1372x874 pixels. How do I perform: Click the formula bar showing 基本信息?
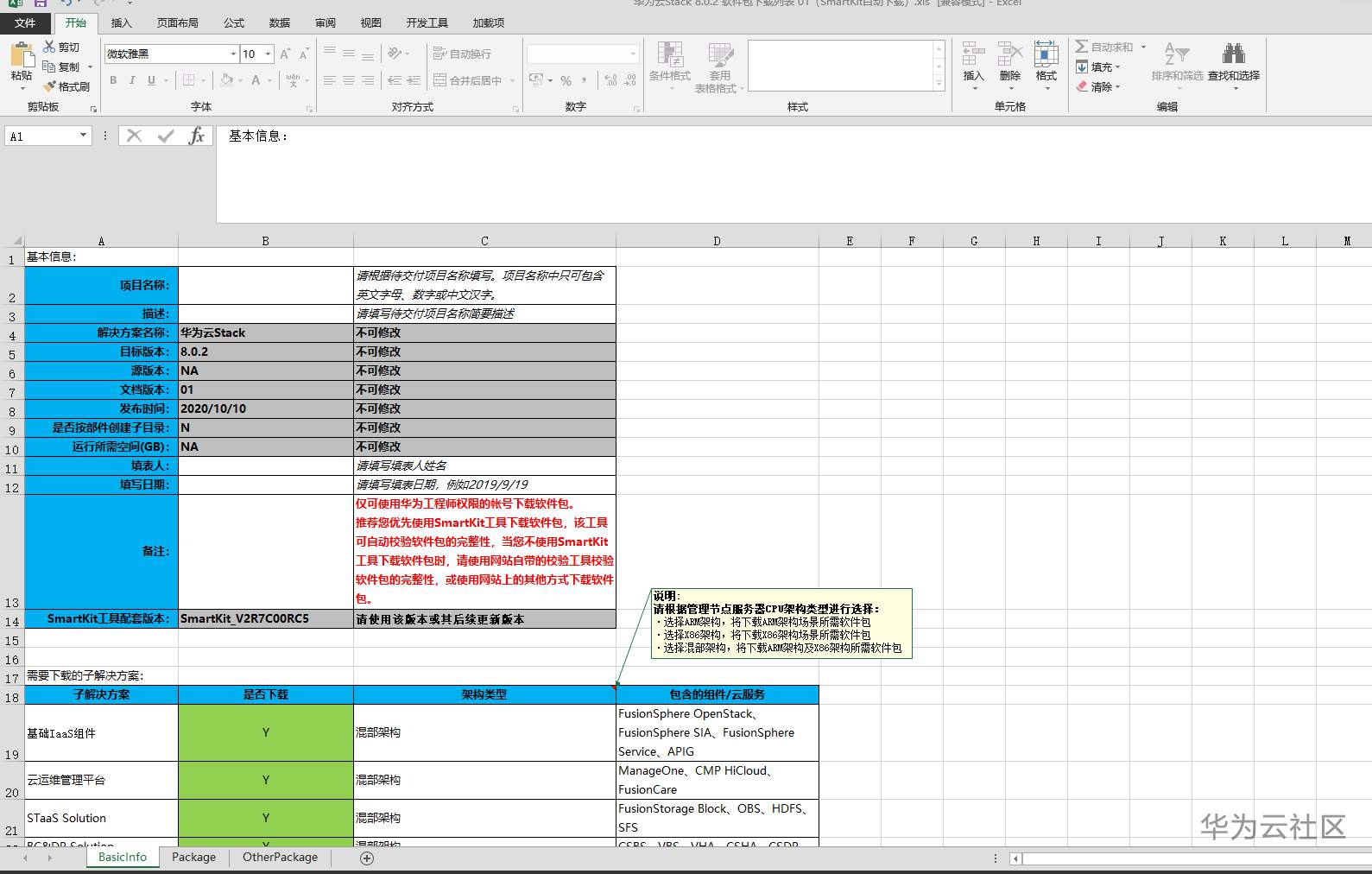point(793,174)
